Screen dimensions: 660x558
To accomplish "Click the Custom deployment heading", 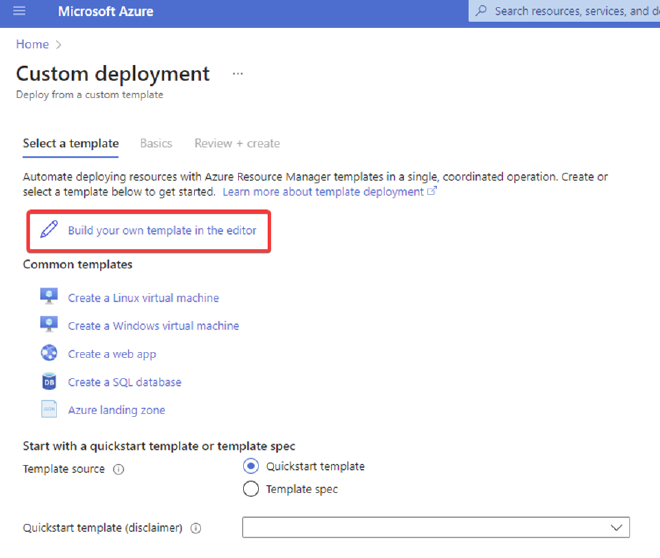I will [113, 74].
